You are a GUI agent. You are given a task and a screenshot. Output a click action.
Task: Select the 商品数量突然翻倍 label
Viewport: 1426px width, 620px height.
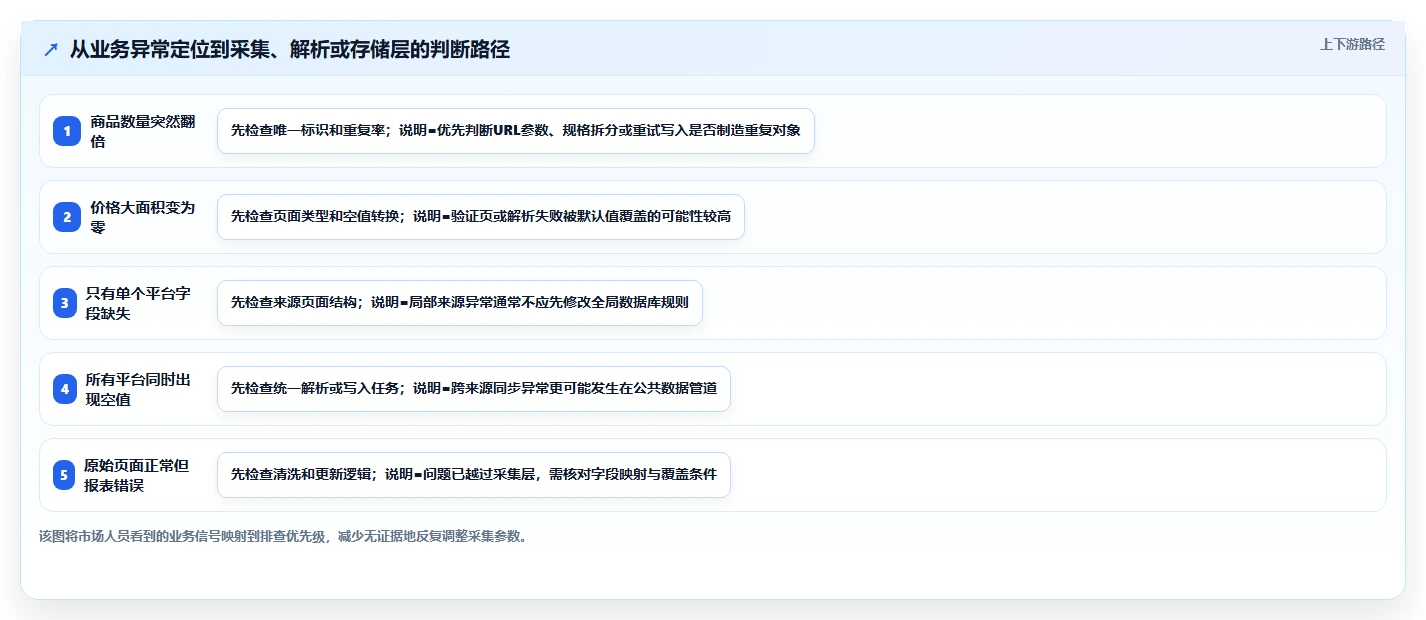[x=142, y=131]
